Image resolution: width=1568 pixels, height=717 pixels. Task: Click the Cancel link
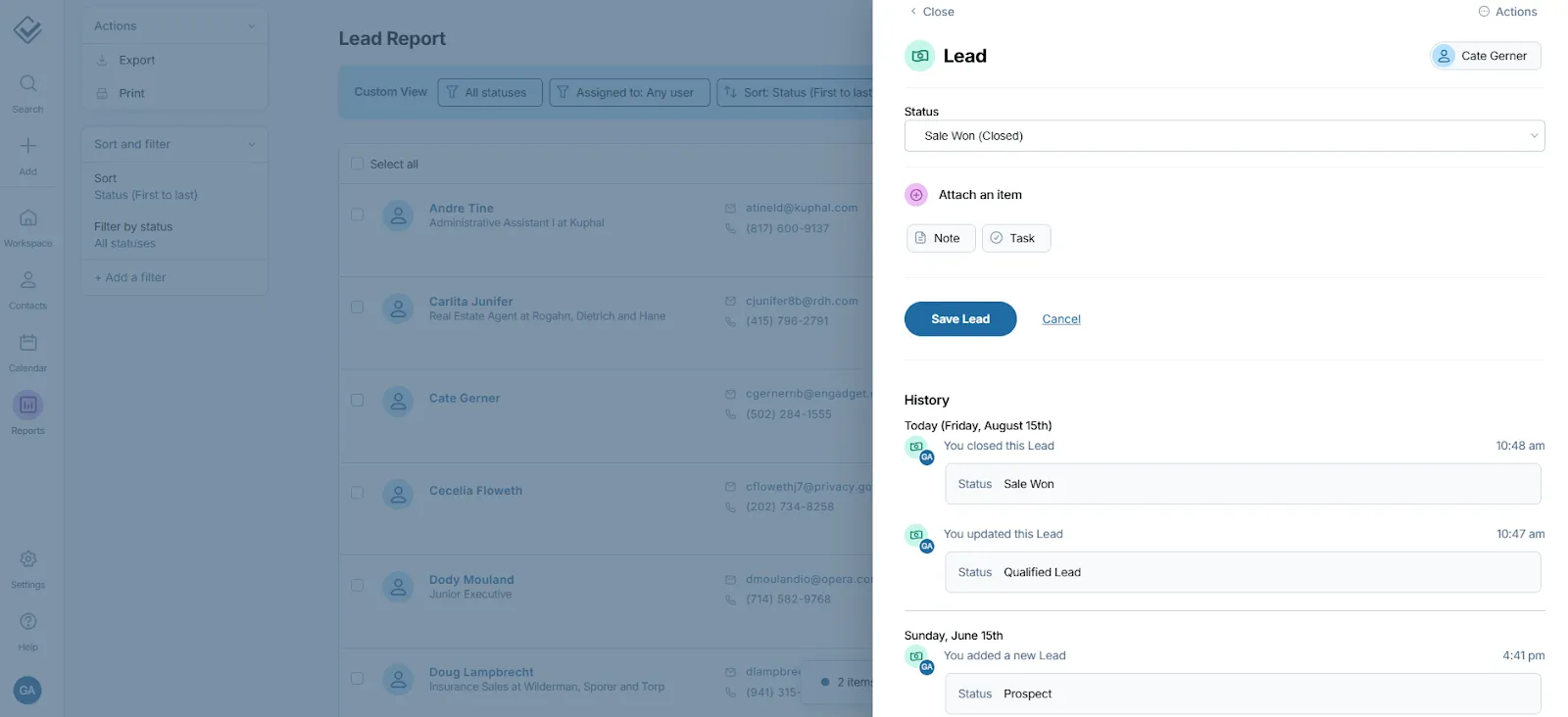(x=1061, y=319)
